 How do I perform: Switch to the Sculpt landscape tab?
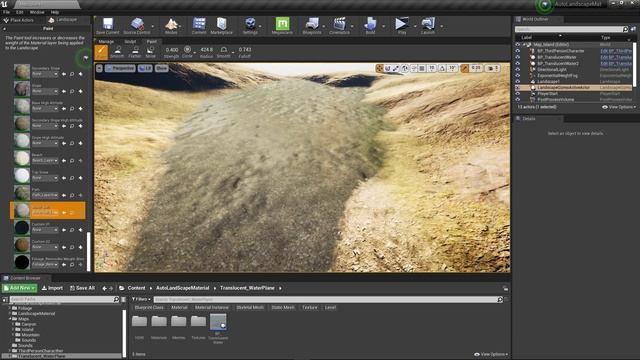pos(130,41)
